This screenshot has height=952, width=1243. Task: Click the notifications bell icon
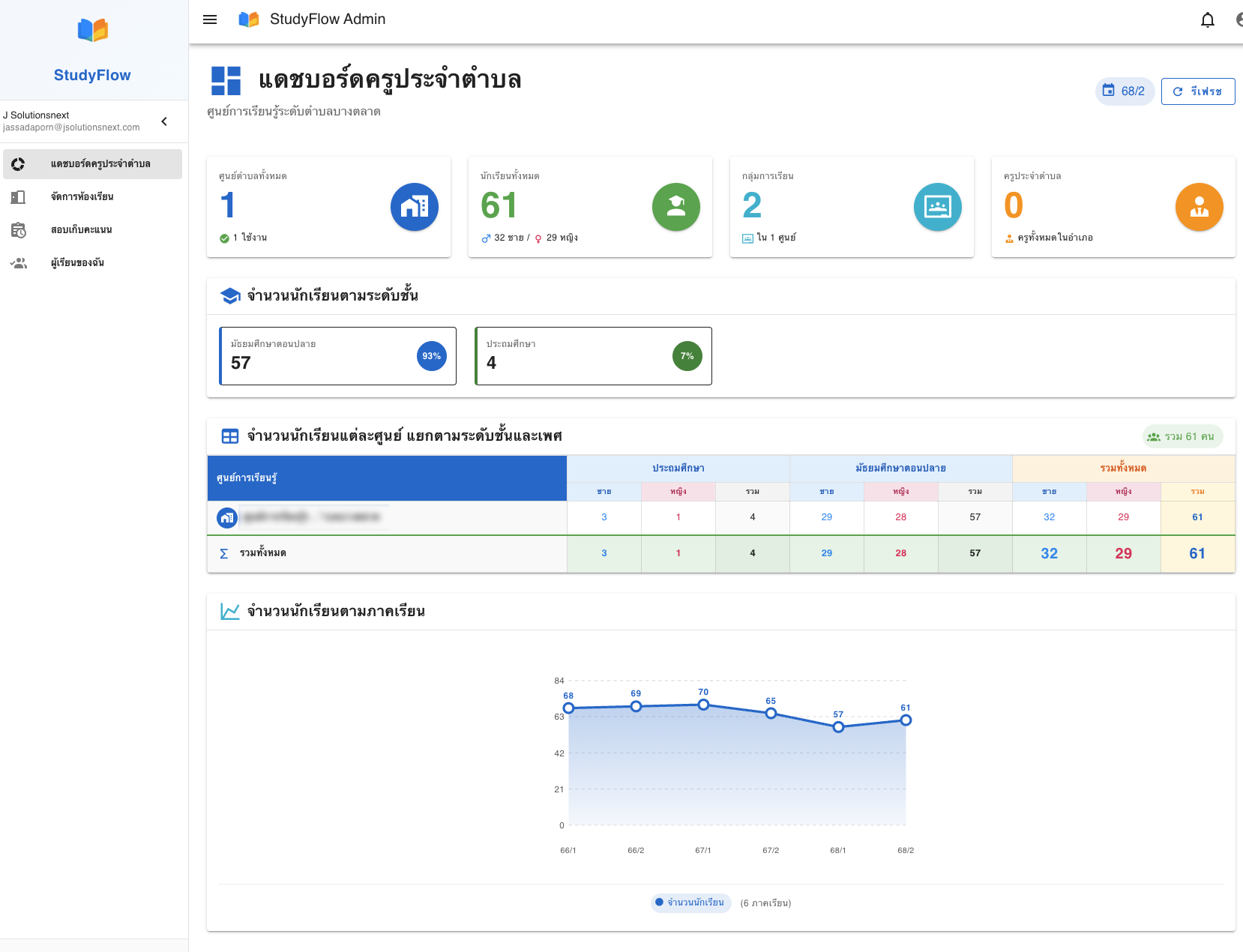point(1207,19)
